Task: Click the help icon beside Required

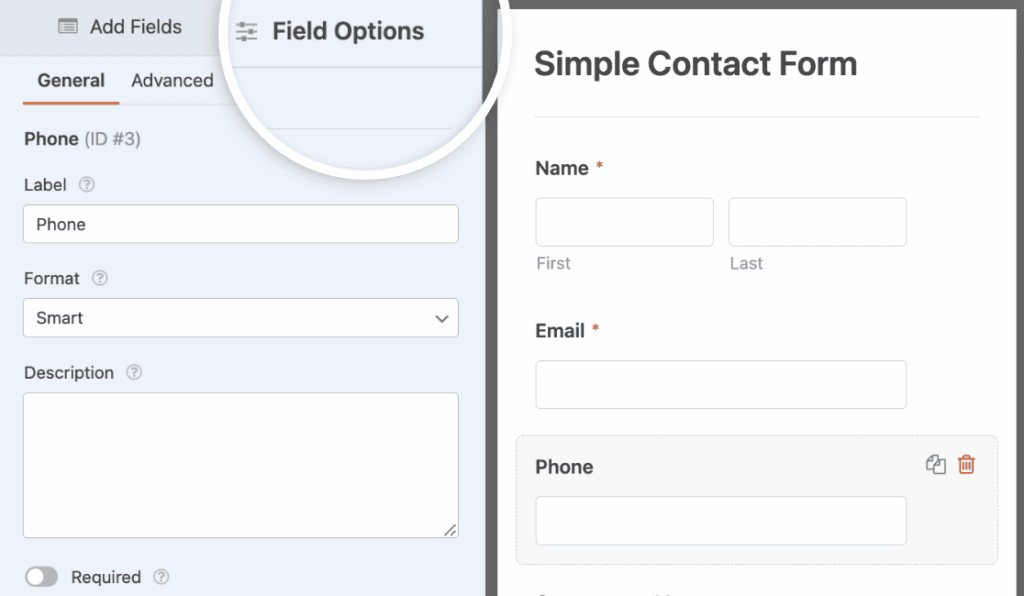Action: pos(162,577)
